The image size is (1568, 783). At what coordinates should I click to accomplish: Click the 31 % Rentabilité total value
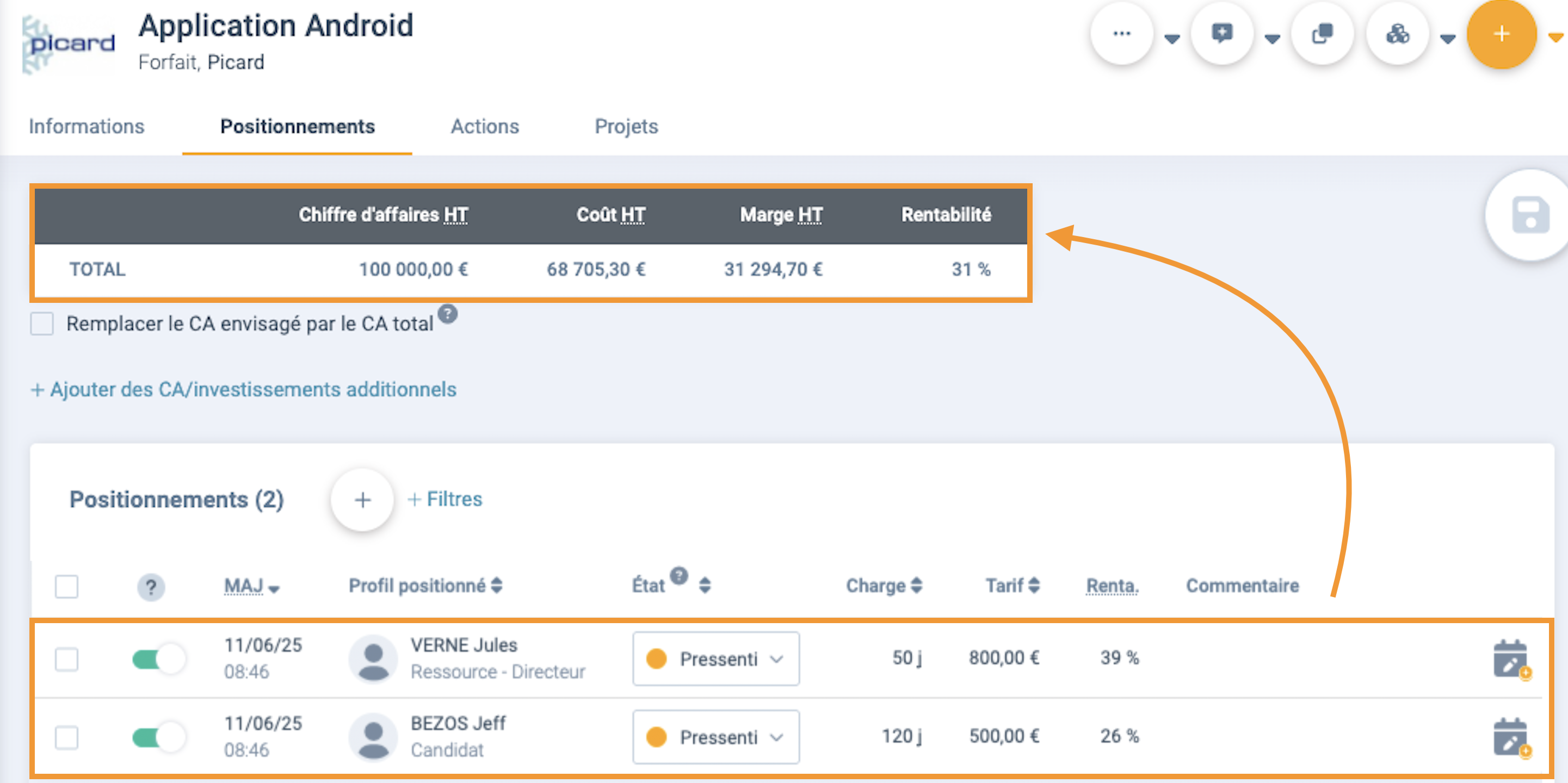click(x=971, y=270)
